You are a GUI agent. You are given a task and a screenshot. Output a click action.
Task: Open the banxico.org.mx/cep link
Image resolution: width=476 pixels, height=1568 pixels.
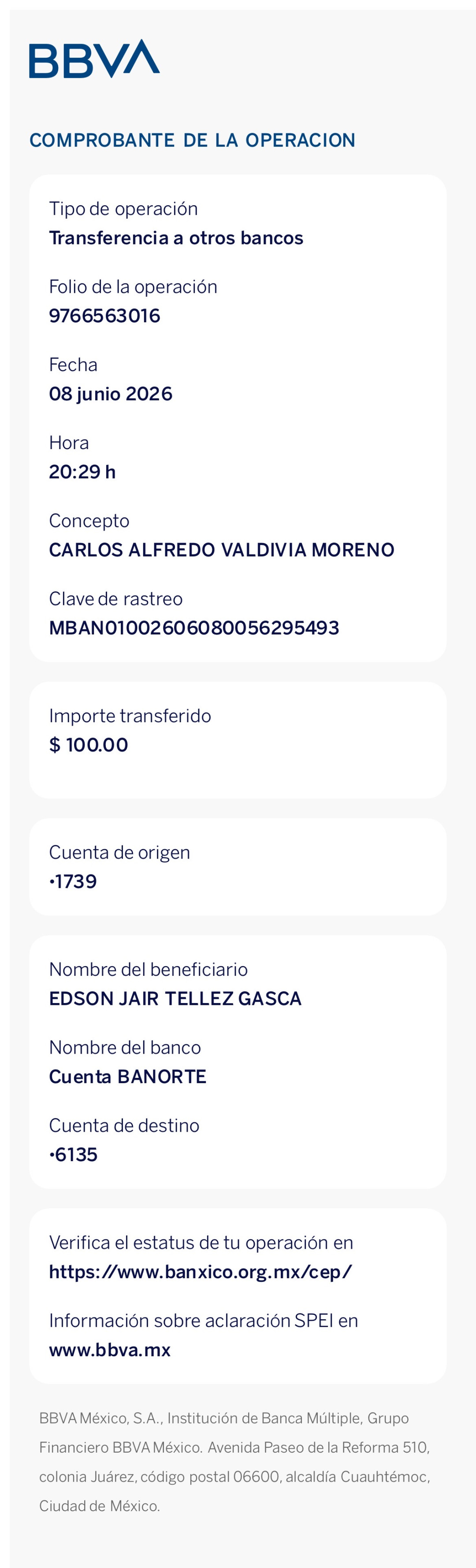point(201,1272)
